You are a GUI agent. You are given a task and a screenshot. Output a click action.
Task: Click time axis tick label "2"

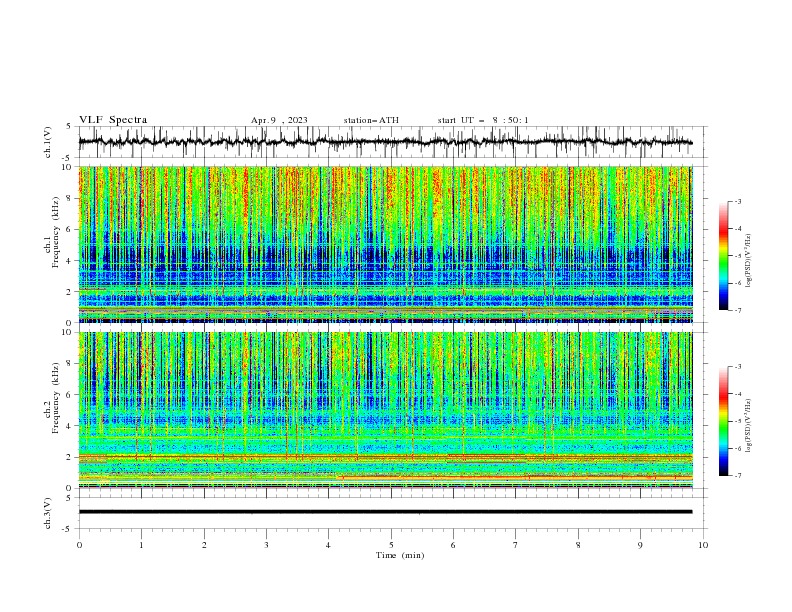click(204, 545)
